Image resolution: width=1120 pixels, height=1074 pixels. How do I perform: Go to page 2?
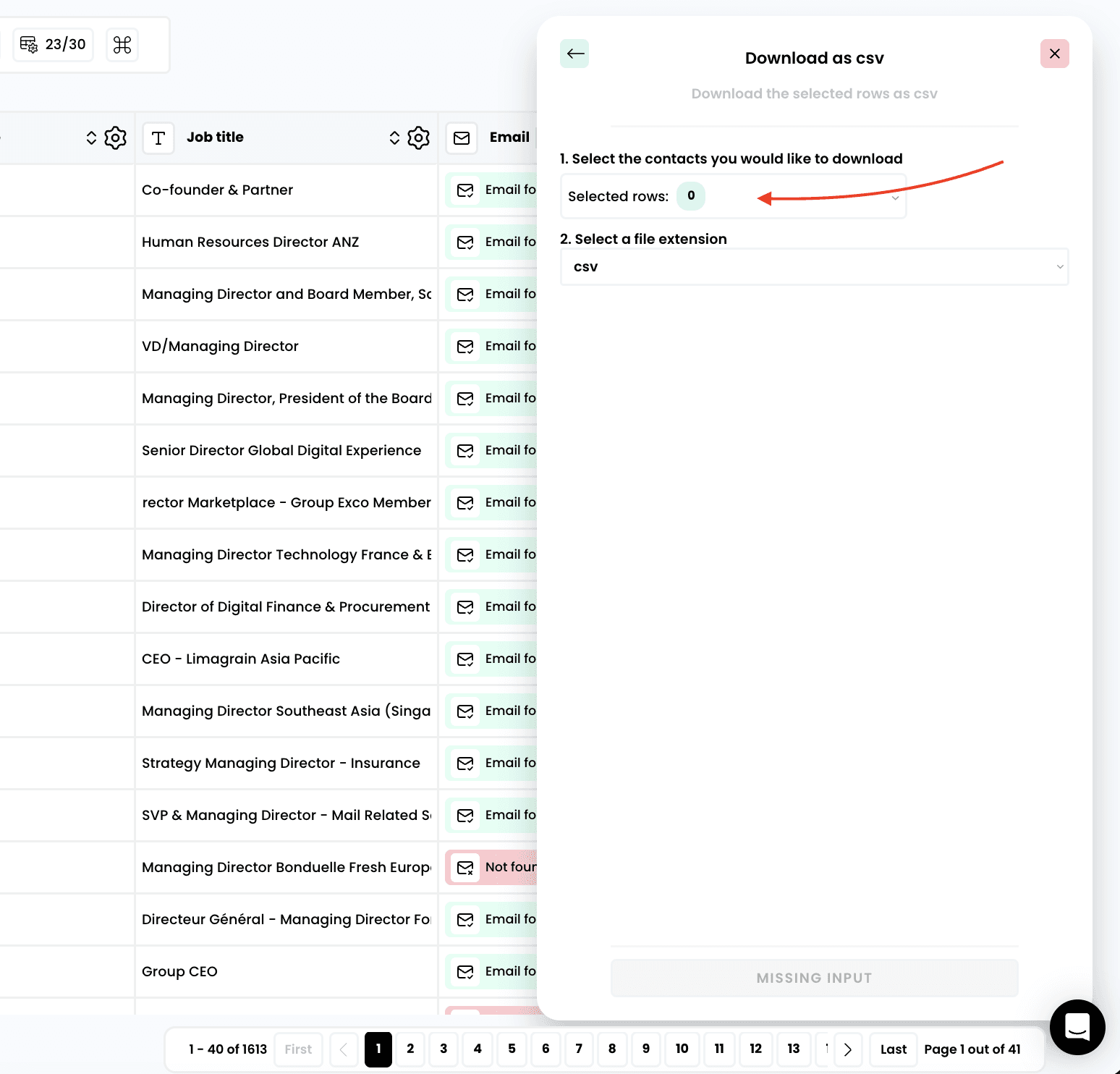click(410, 1049)
